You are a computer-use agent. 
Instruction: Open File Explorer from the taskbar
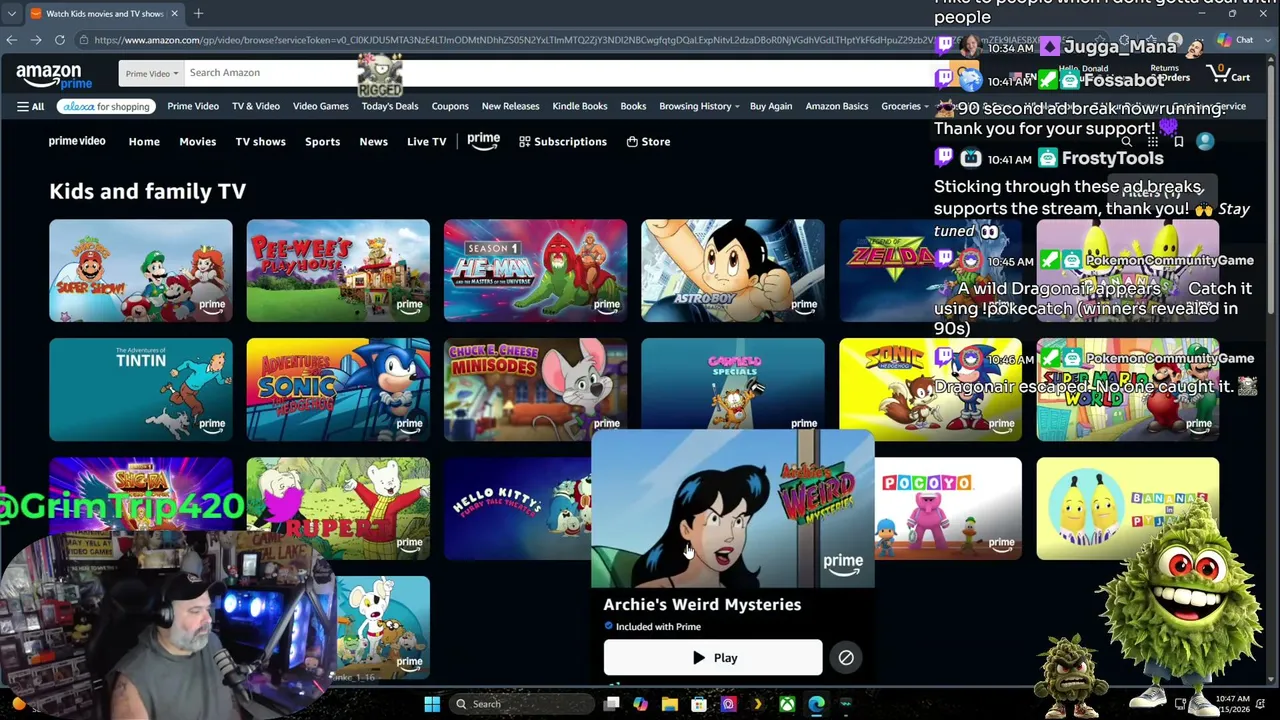[x=670, y=704]
